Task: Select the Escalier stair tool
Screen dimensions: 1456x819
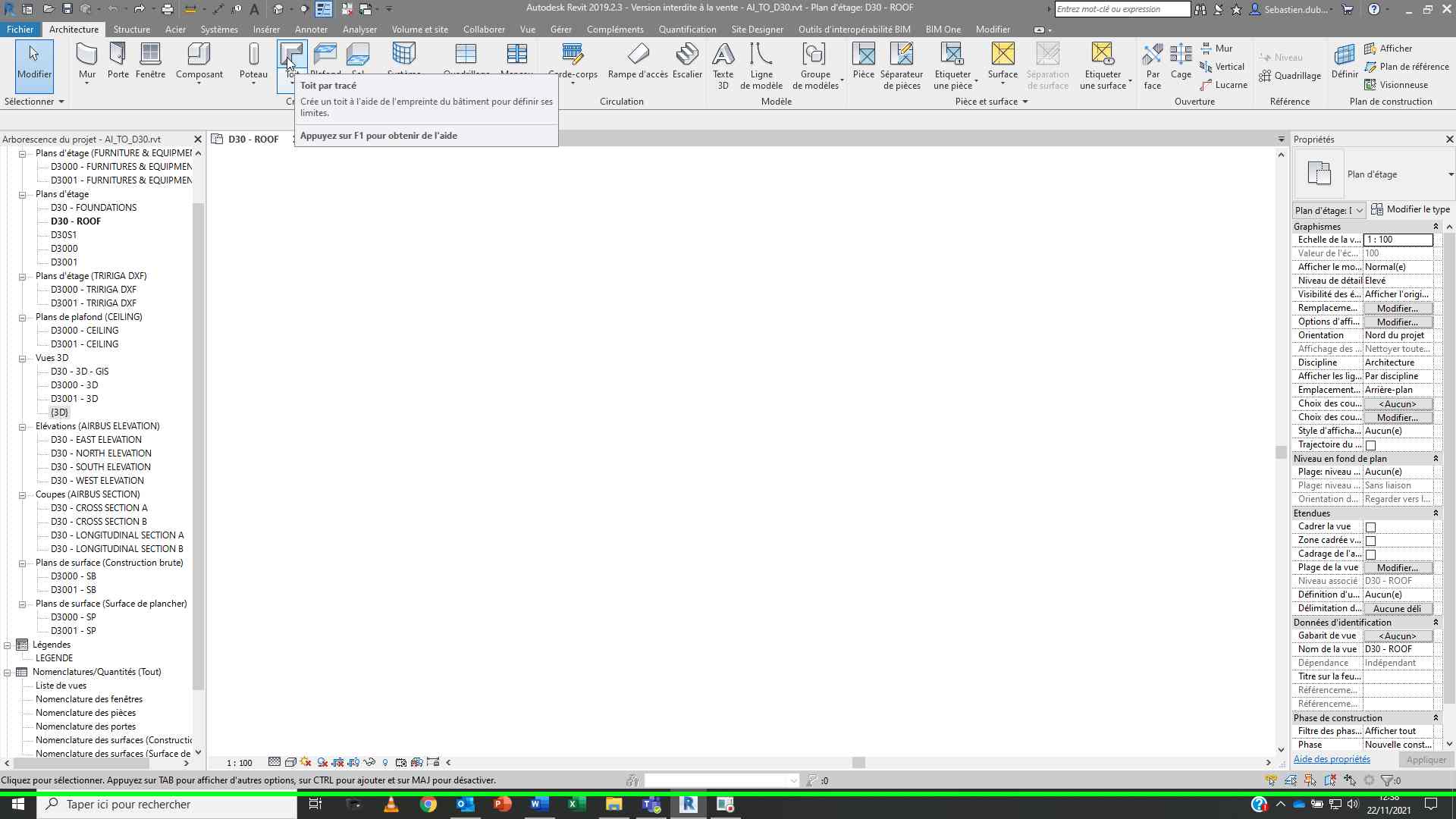Action: (x=687, y=61)
